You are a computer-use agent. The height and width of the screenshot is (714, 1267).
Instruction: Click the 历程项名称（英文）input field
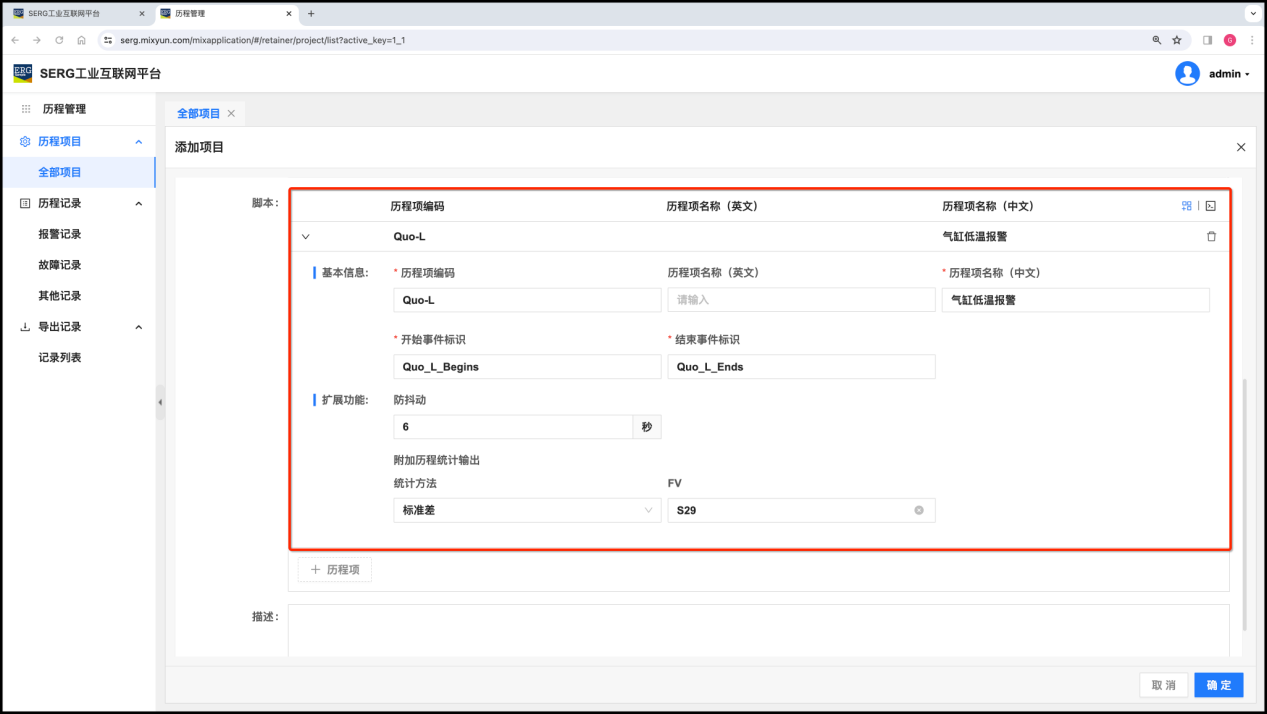click(801, 299)
